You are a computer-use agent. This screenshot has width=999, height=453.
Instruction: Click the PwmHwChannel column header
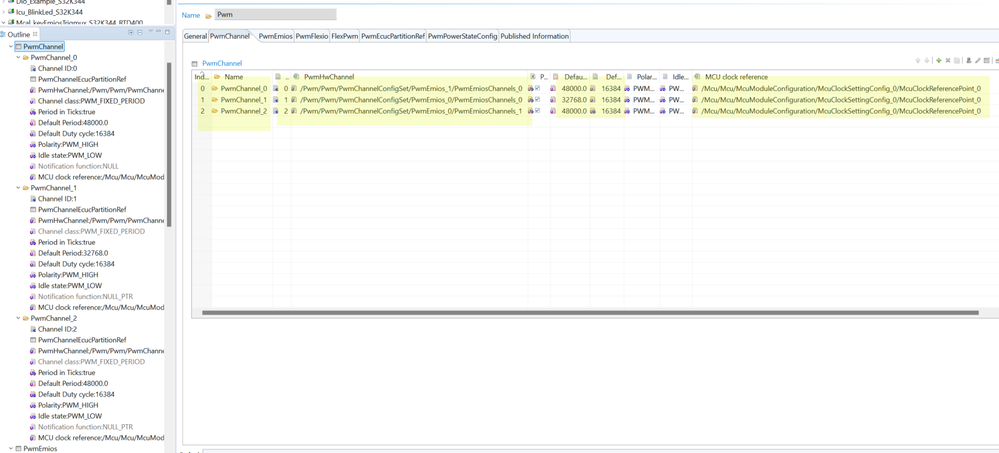tap(410, 77)
